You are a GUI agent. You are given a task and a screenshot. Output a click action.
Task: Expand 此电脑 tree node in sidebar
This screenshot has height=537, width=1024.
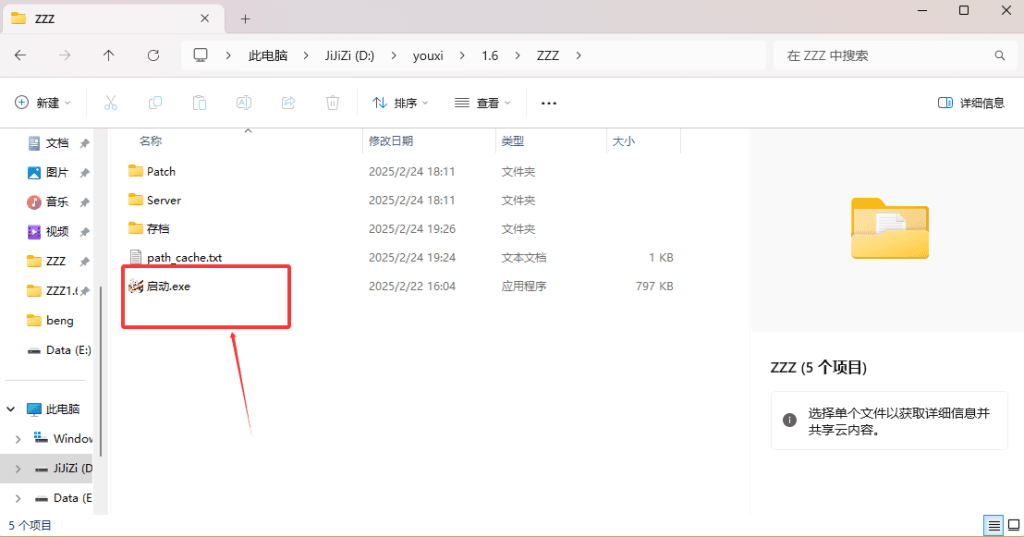point(14,409)
